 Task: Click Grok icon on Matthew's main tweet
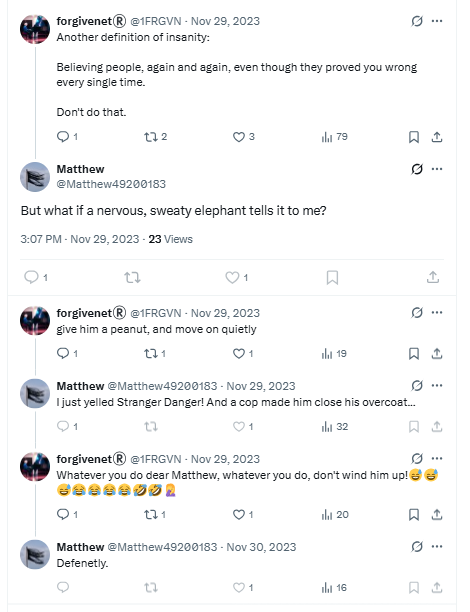(x=417, y=169)
